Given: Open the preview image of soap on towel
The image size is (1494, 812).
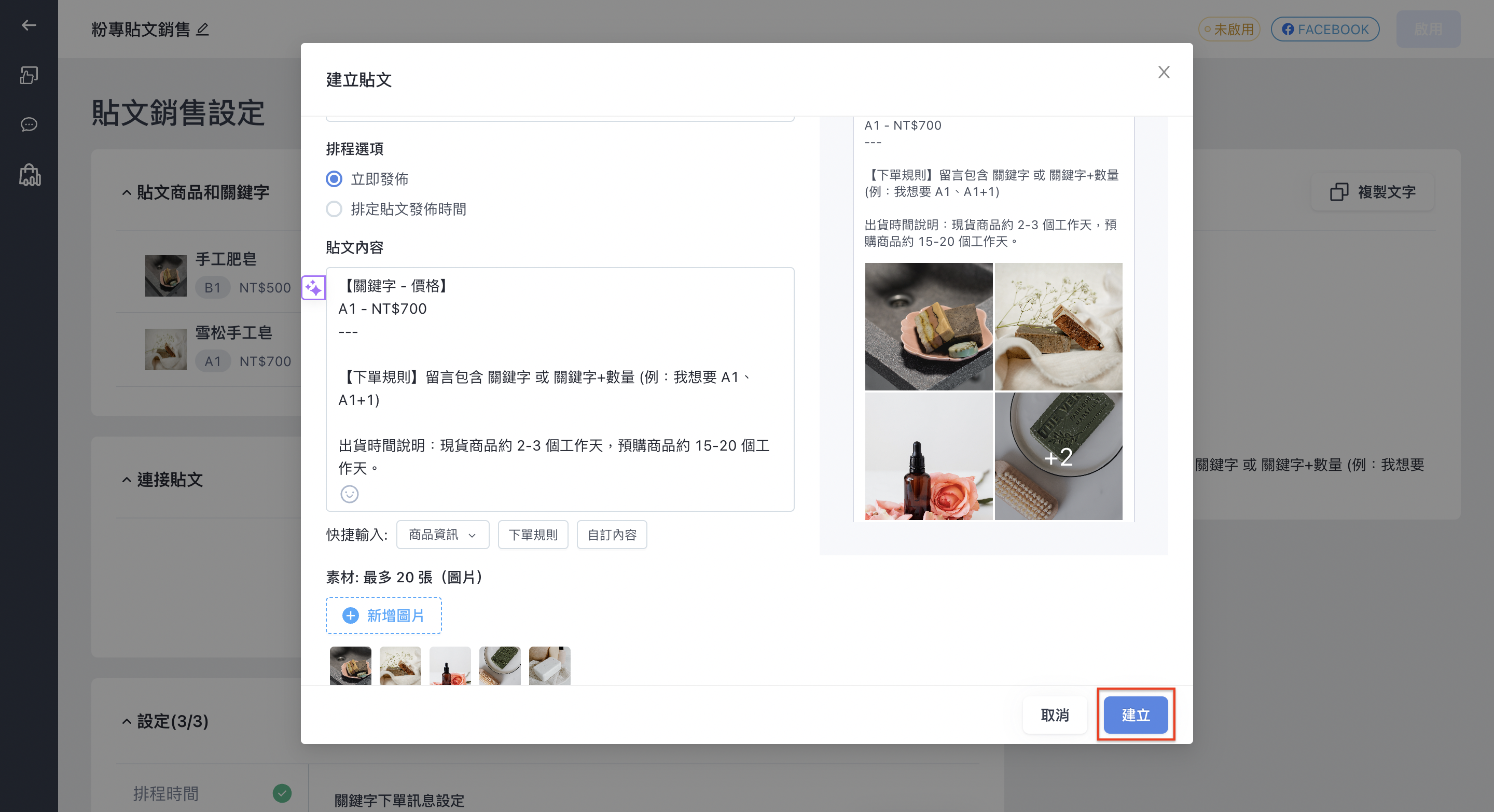Looking at the screenshot, I should click(1058, 326).
